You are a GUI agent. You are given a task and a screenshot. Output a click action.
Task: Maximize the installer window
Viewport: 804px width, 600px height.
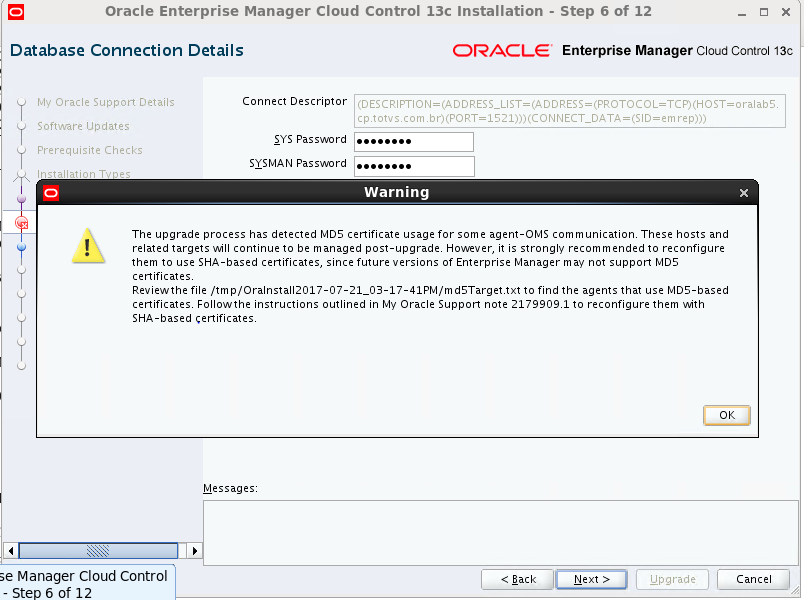pyautogui.click(x=764, y=12)
